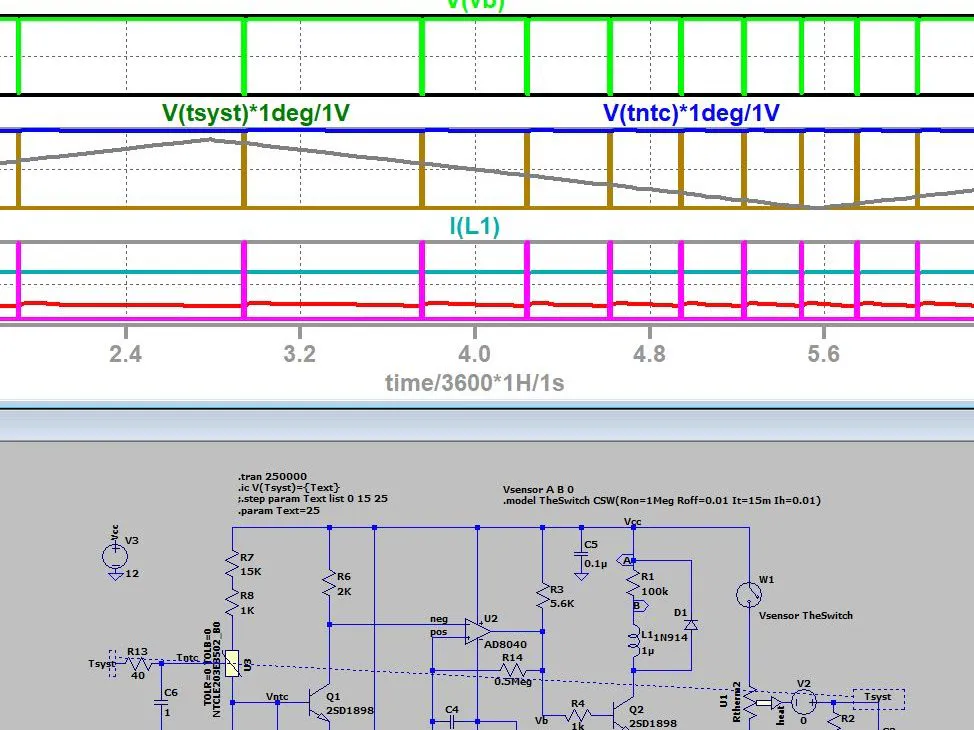Click the 4.8 tick on time axis
The image size is (974, 730).
(649, 354)
